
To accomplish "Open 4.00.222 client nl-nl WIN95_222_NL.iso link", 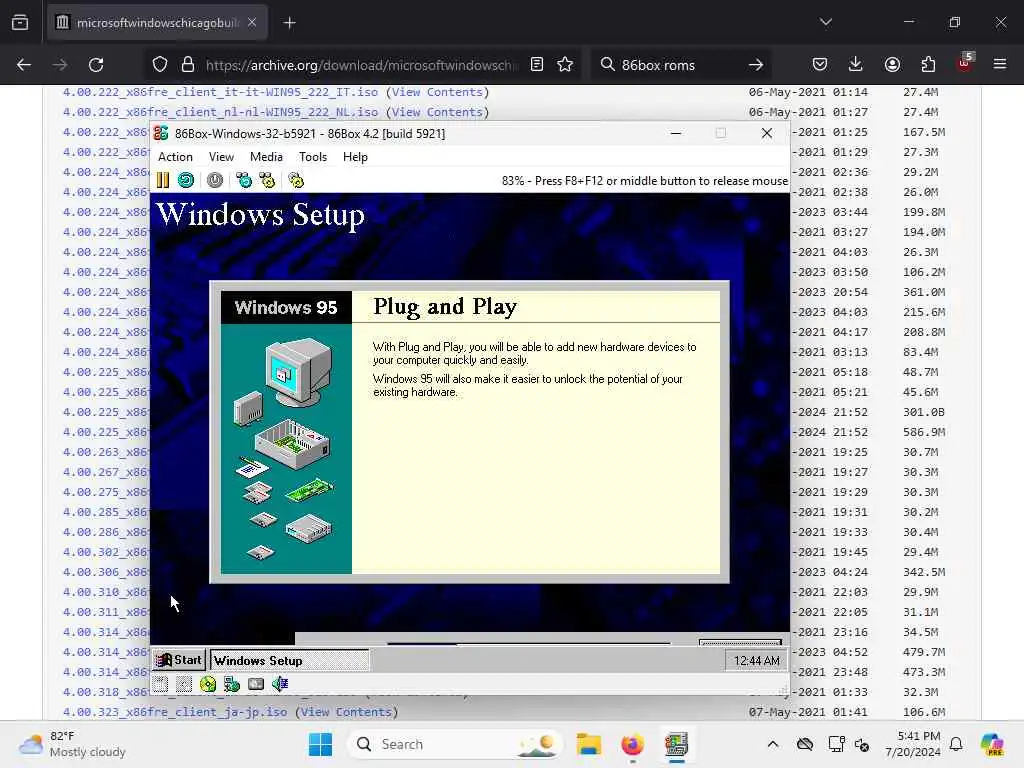I will click(x=220, y=112).
